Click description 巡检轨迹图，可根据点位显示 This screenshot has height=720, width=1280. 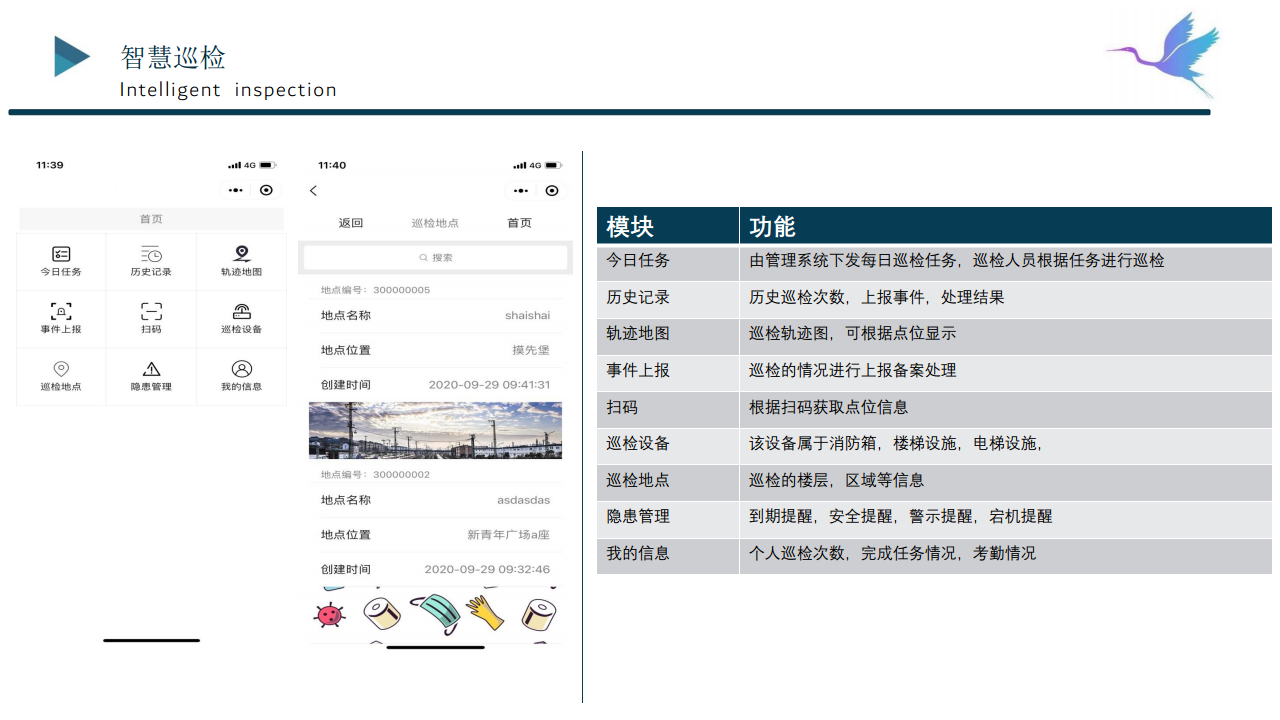click(x=853, y=333)
